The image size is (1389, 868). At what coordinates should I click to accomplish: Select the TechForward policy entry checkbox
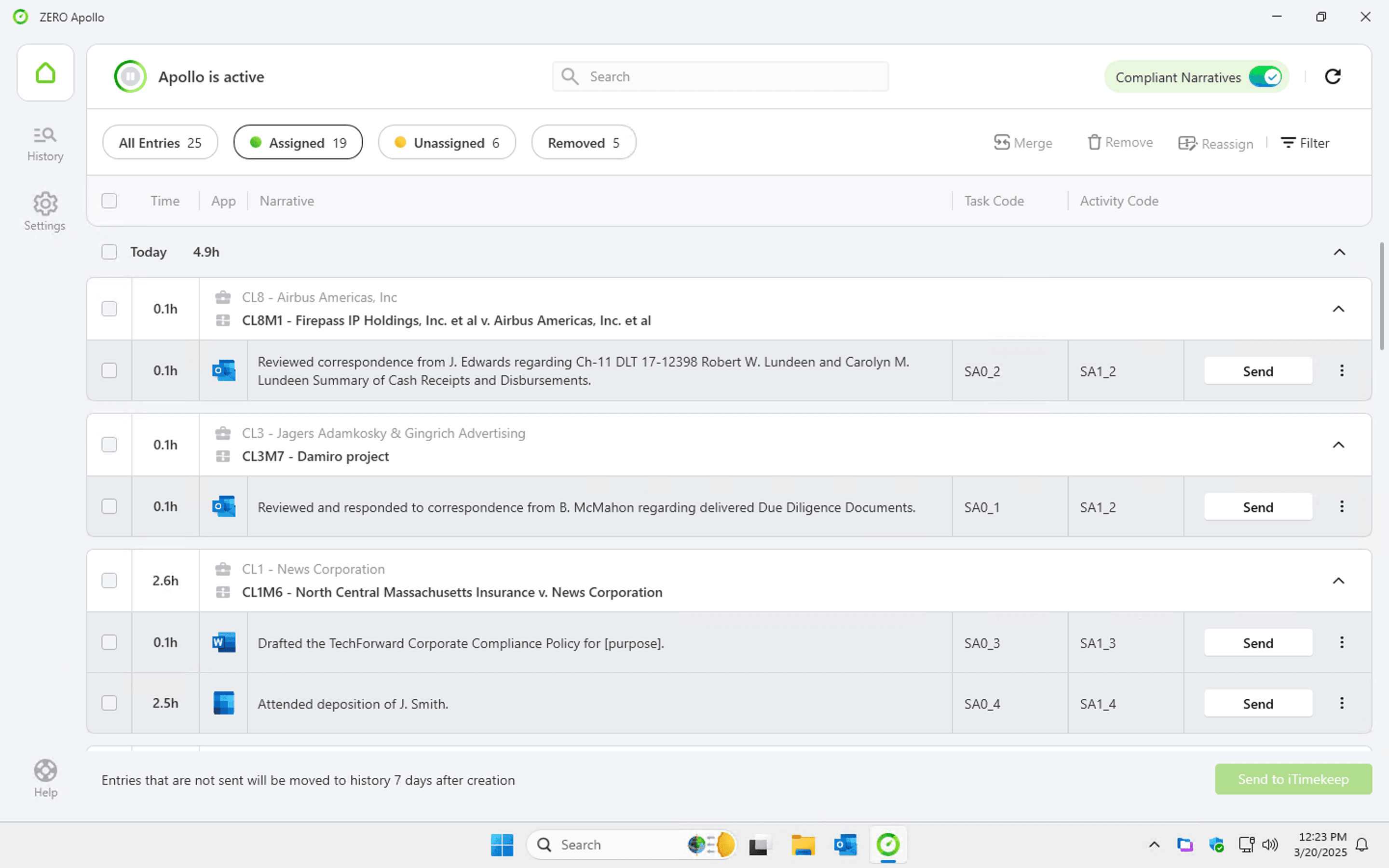click(109, 642)
